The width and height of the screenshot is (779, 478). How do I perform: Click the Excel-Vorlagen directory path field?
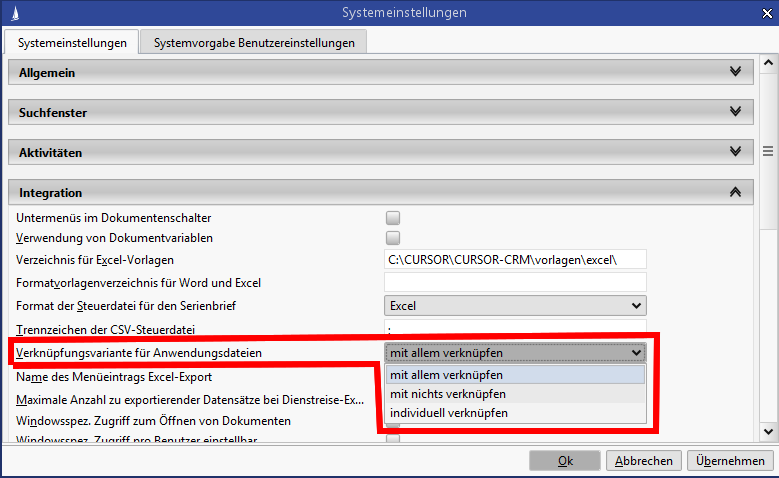point(515,260)
